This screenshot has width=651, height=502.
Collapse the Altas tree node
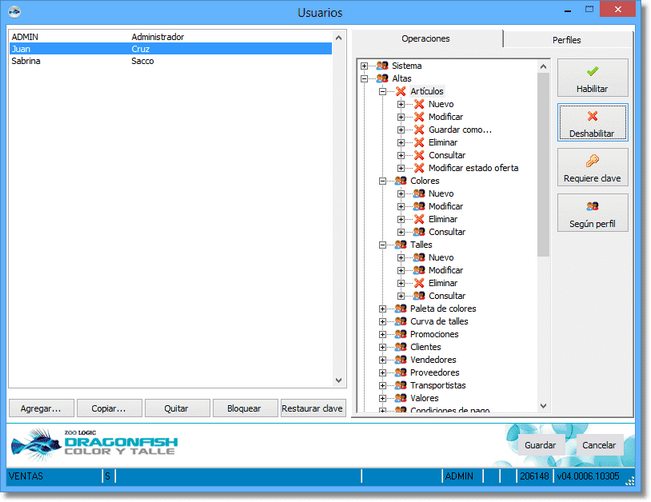point(365,79)
